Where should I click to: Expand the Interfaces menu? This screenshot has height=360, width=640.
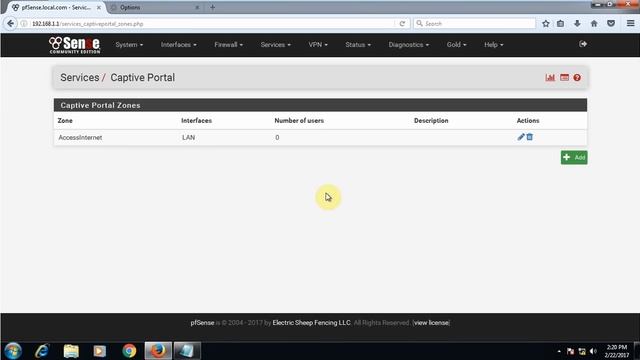click(x=178, y=45)
